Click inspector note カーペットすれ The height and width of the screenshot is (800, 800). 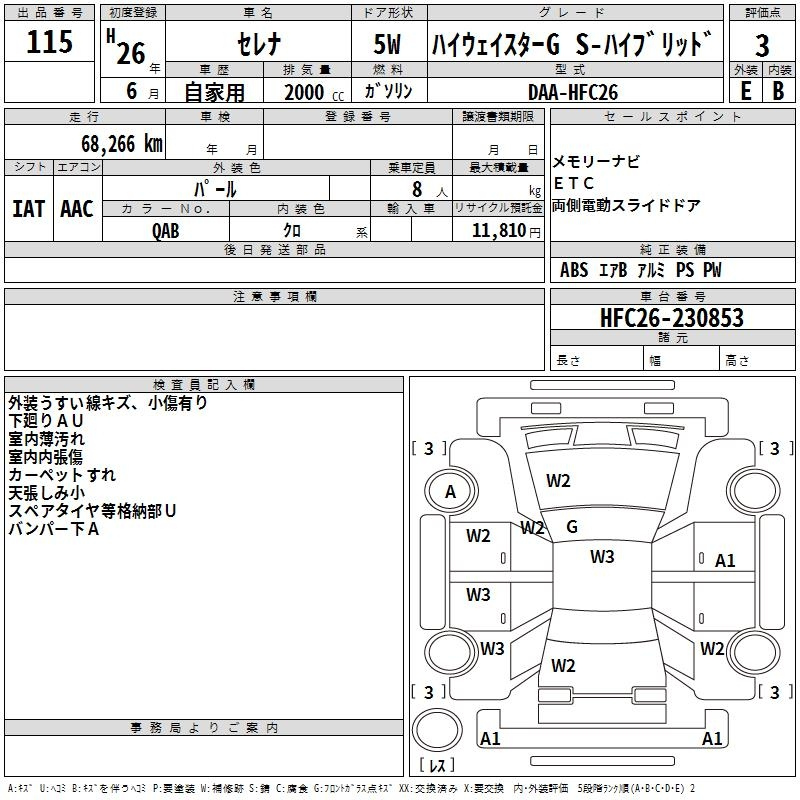click(62, 475)
